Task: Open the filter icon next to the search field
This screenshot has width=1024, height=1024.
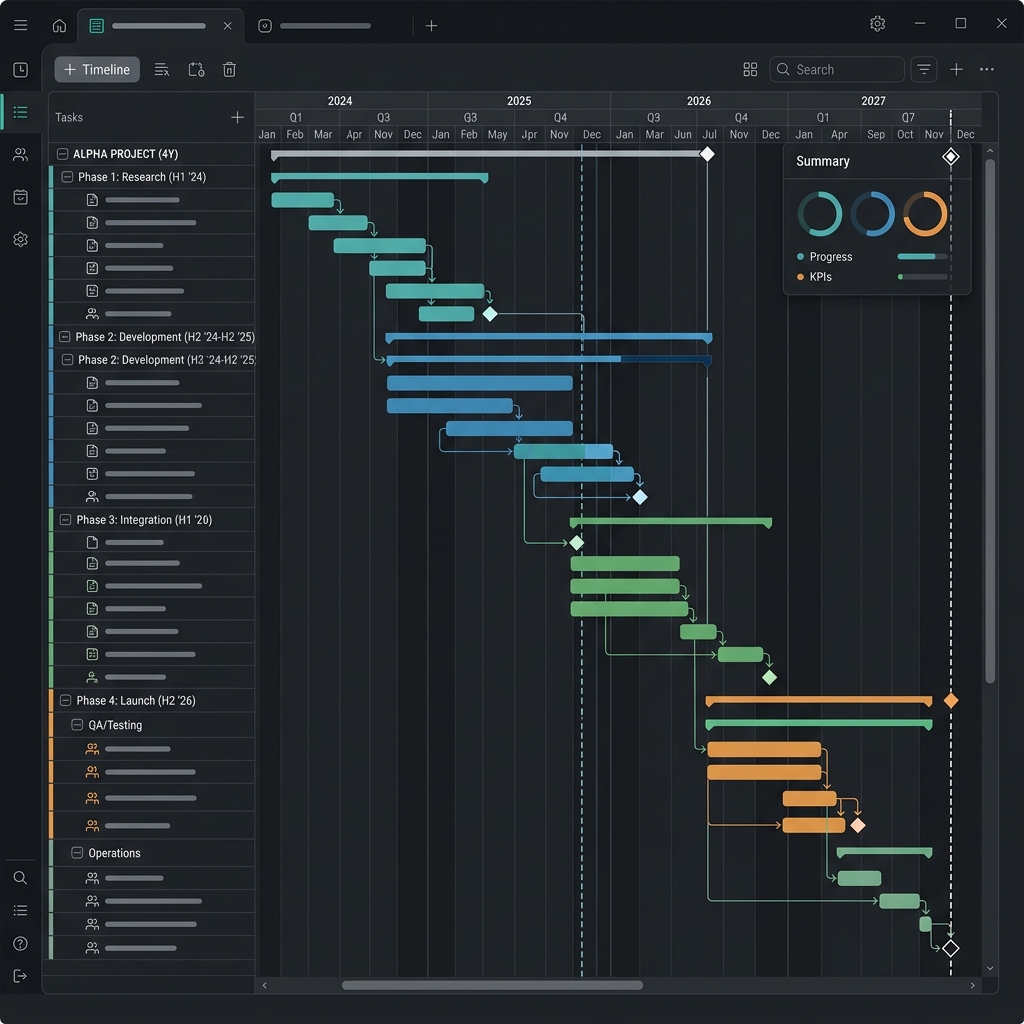Action: [x=924, y=69]
